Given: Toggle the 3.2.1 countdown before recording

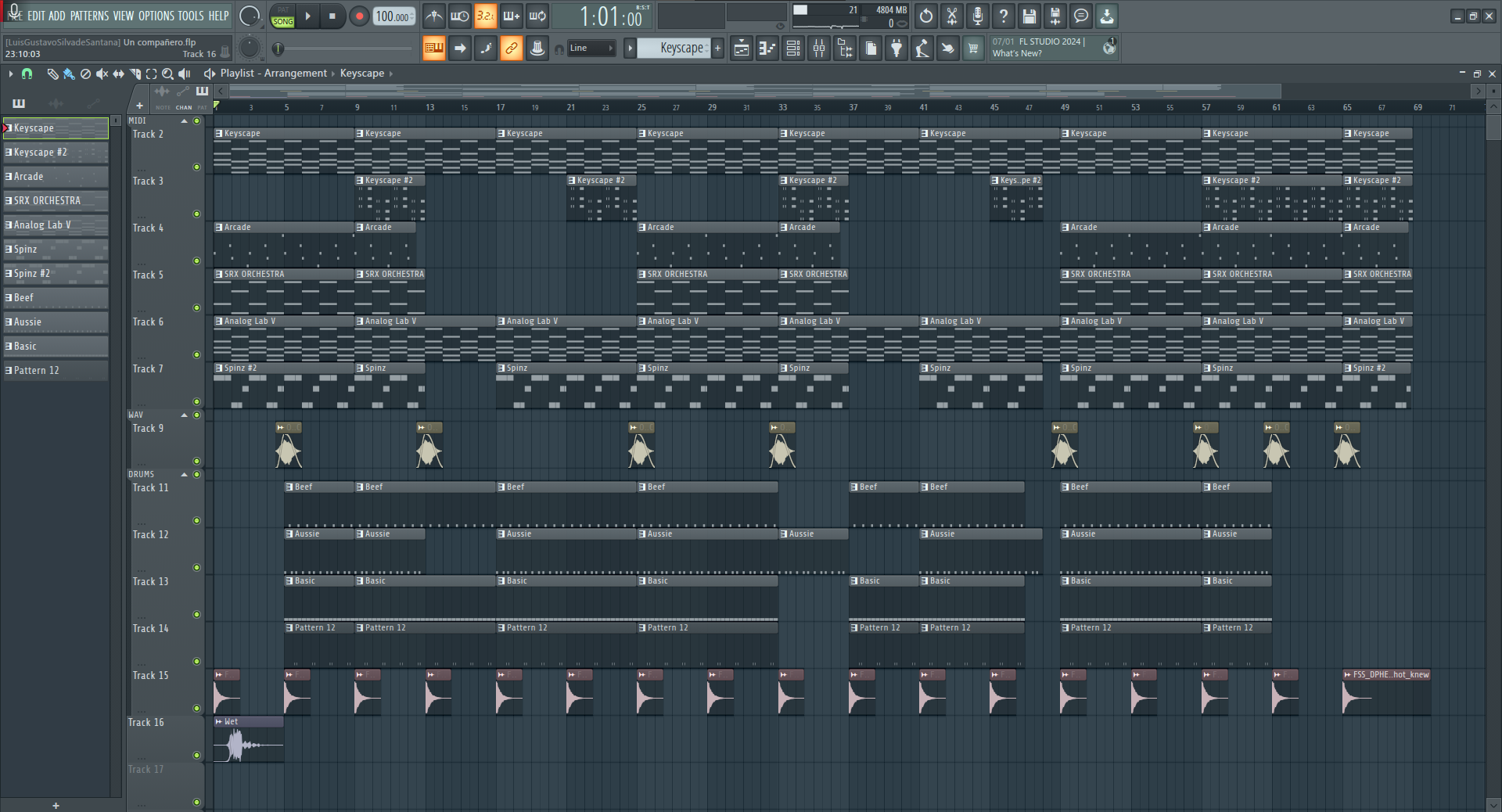Looking at the screenshot, I should (x=485, y=16).
